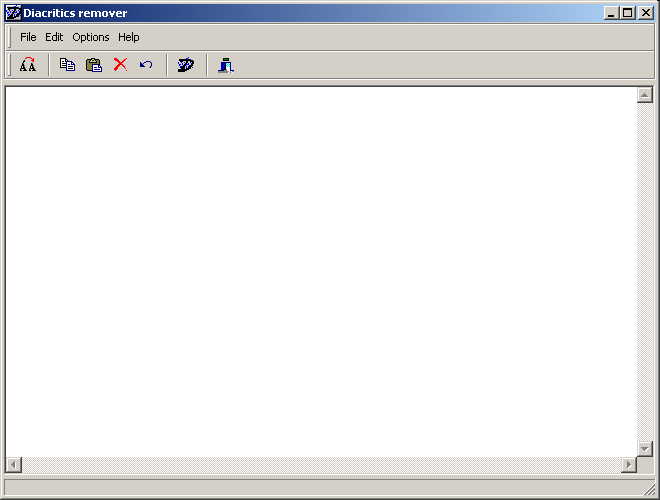Open the Edit menu
Screen dimensions: 660x500
pos(54,37)
